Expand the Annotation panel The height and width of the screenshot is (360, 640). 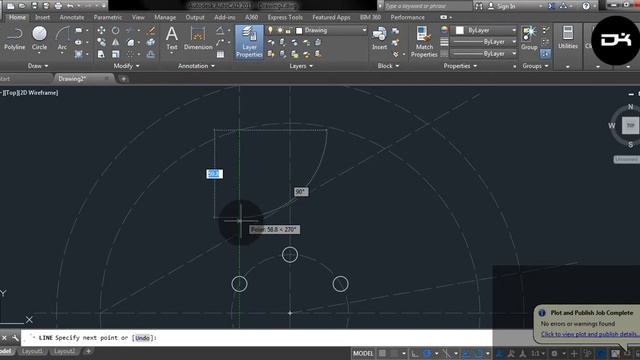[196, 66]
